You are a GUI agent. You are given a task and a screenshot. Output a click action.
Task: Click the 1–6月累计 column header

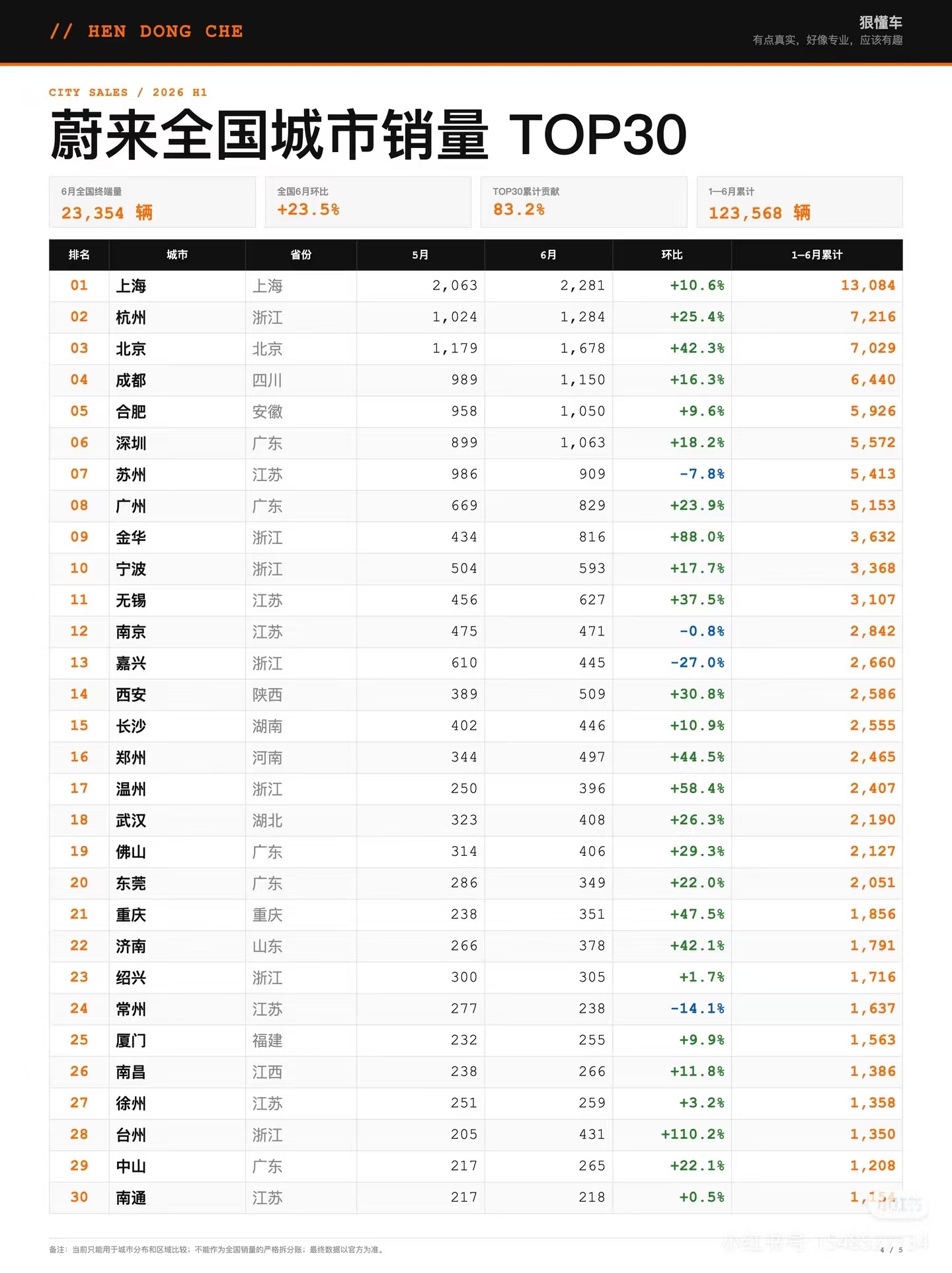pyautogui.click(x=816, y=255)
